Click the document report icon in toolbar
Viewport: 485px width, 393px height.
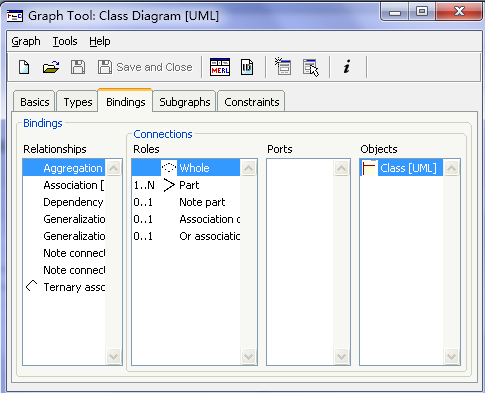click(x=247, y=67)
